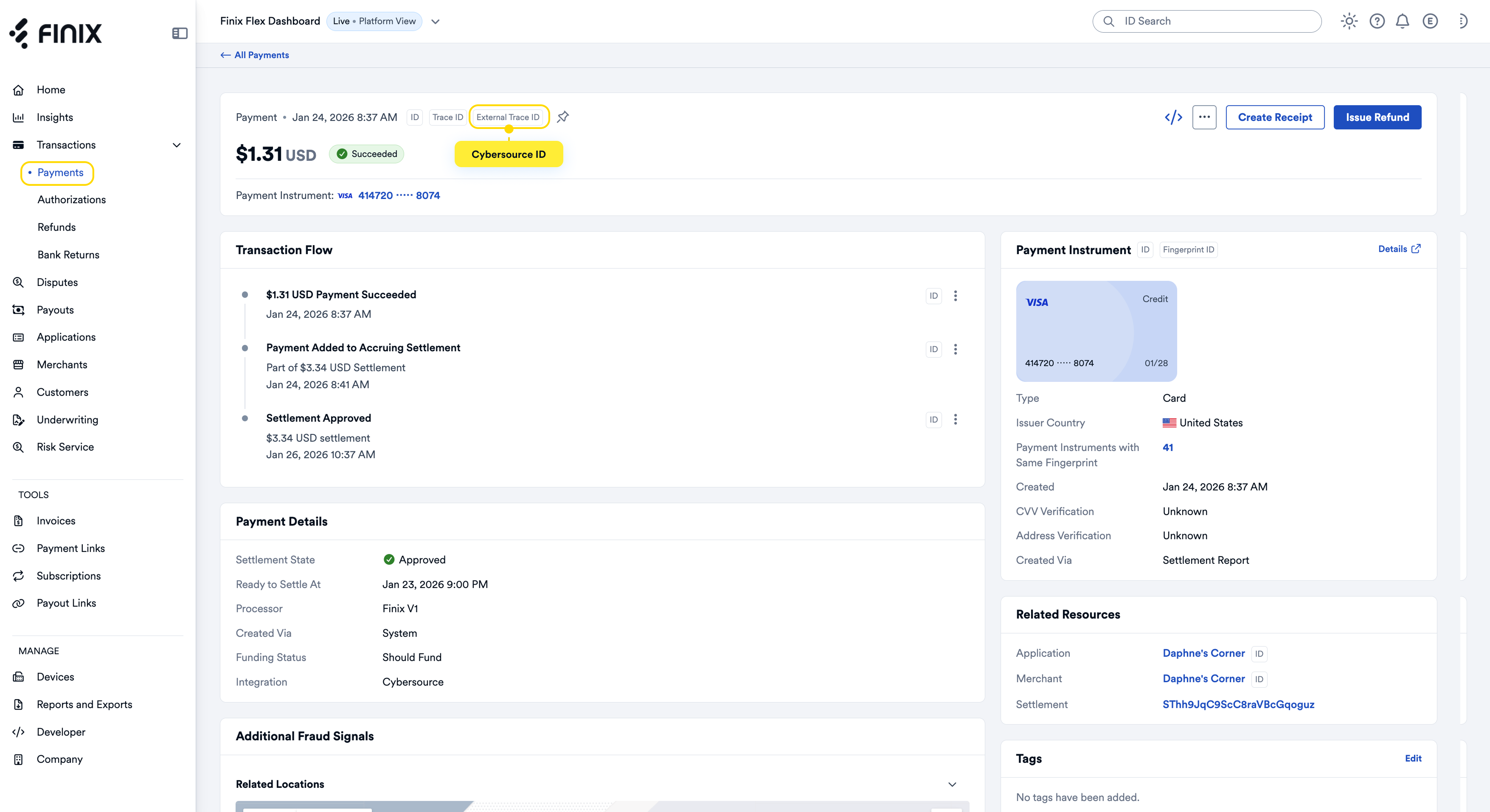Open Payouts in sidebar
1490x812 pixels.
pos(56,310)
